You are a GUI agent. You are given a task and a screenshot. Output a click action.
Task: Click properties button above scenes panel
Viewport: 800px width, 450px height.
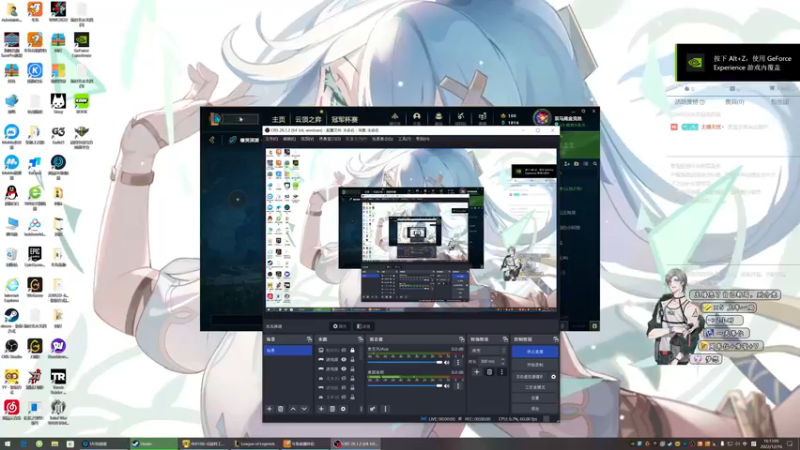coord(340,326)
